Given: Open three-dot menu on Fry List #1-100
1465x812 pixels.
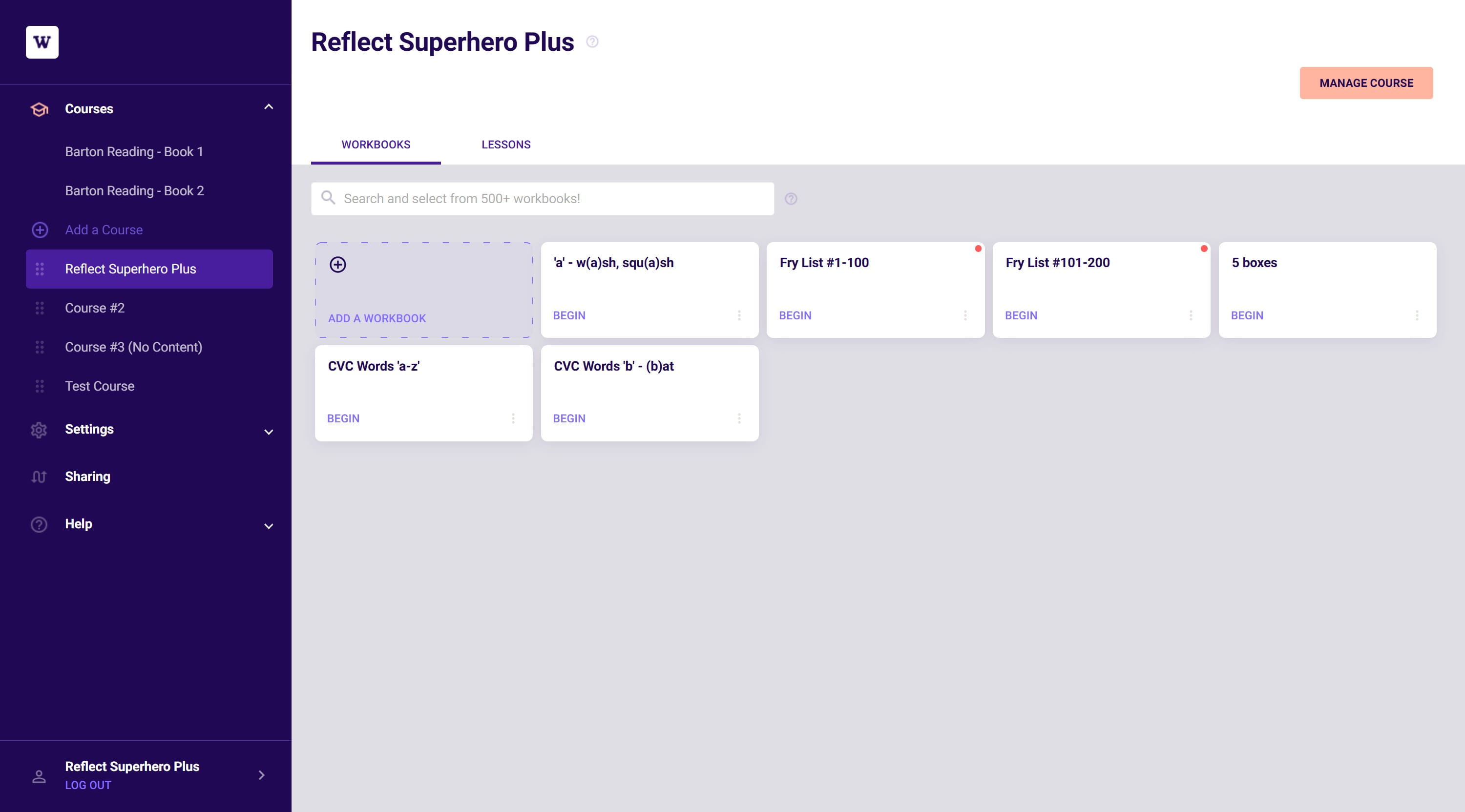Looking at the screenshot, I should (x=965, y=315).
